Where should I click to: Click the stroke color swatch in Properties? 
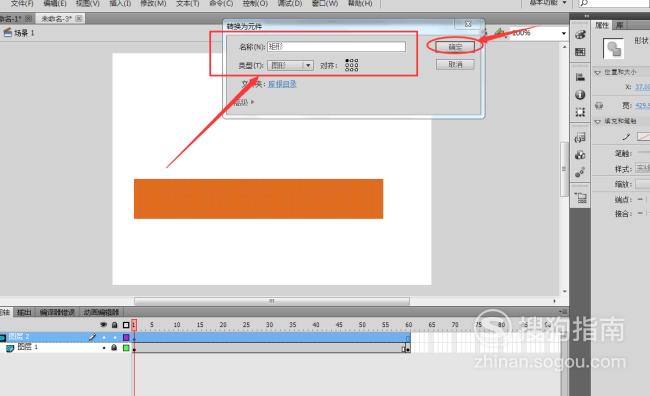[643, 136]
